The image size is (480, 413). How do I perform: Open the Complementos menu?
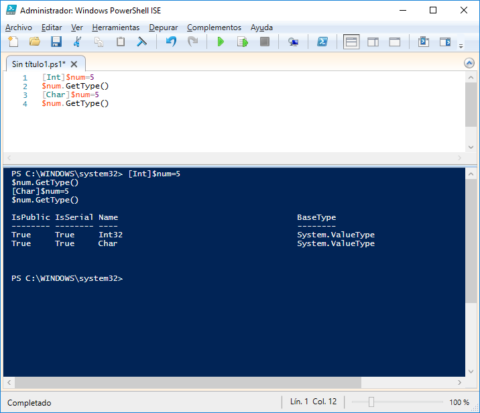pyautogui.click(x=214, y=27)
